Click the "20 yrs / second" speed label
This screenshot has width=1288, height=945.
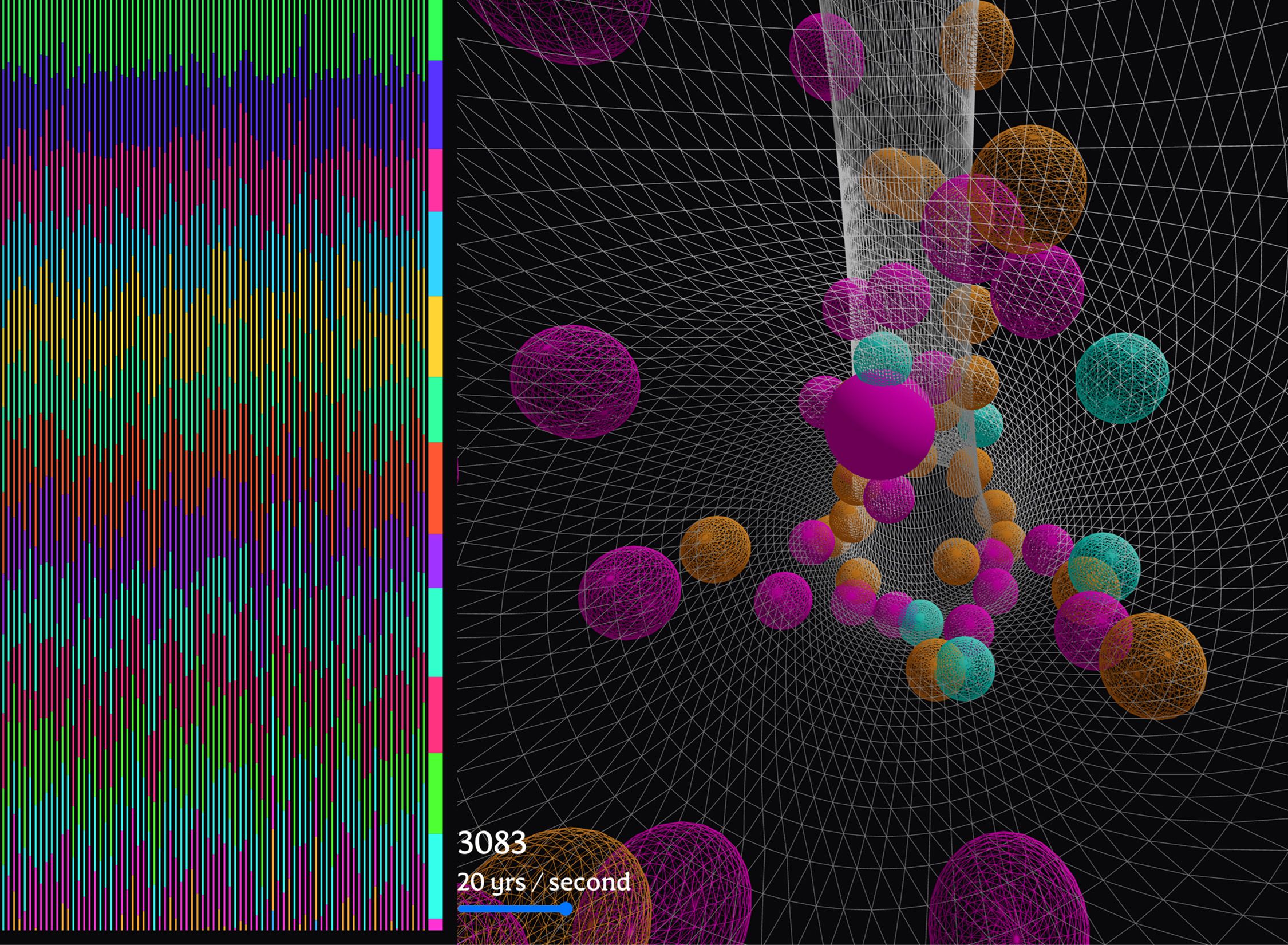click(x=544, y=882)
